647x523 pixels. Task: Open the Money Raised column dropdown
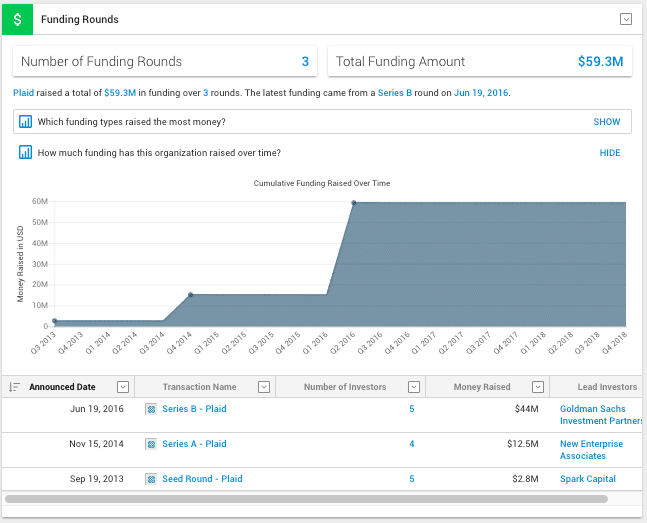538,387
